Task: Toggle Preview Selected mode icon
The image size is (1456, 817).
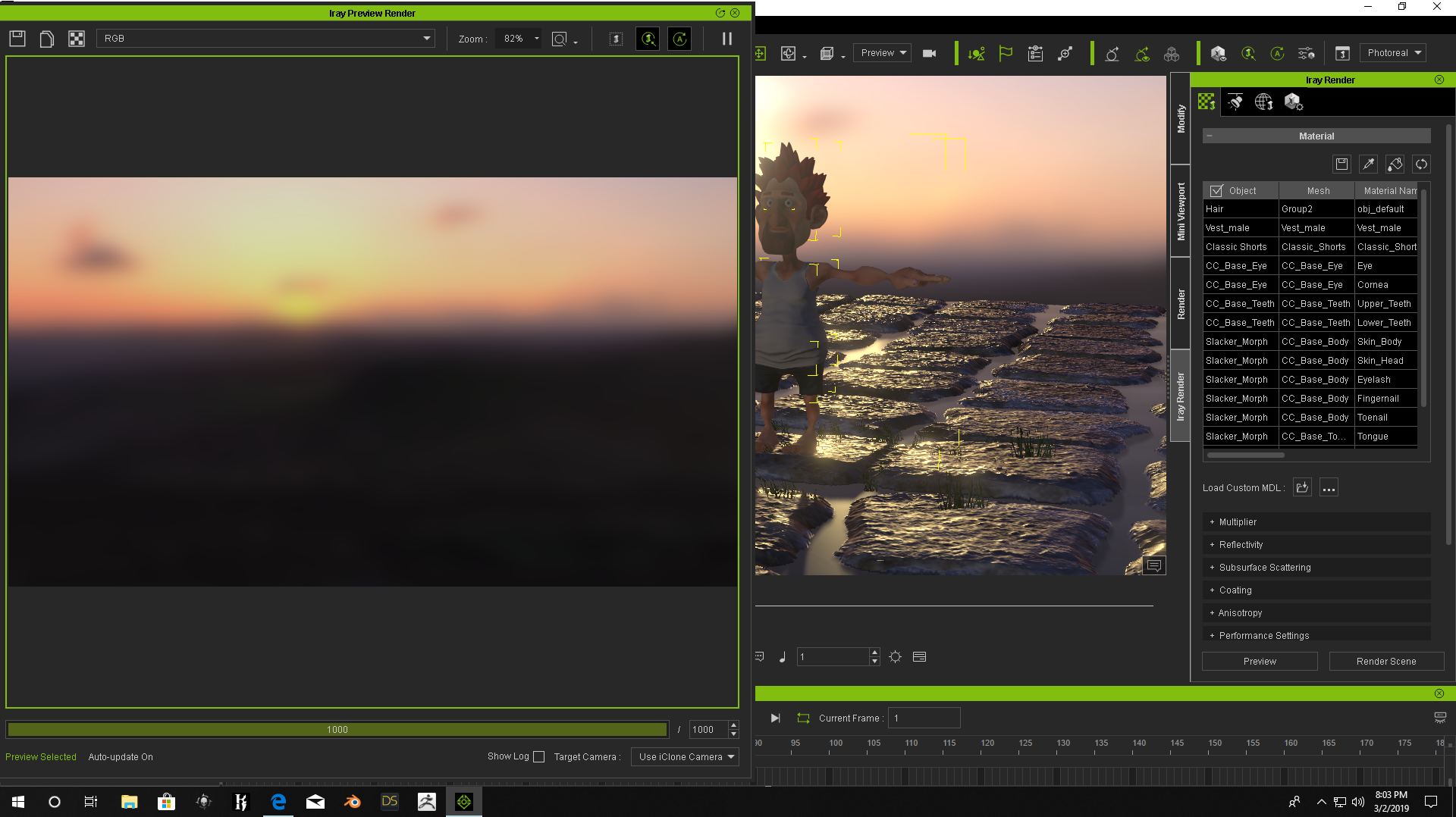Action: [648, 39]
